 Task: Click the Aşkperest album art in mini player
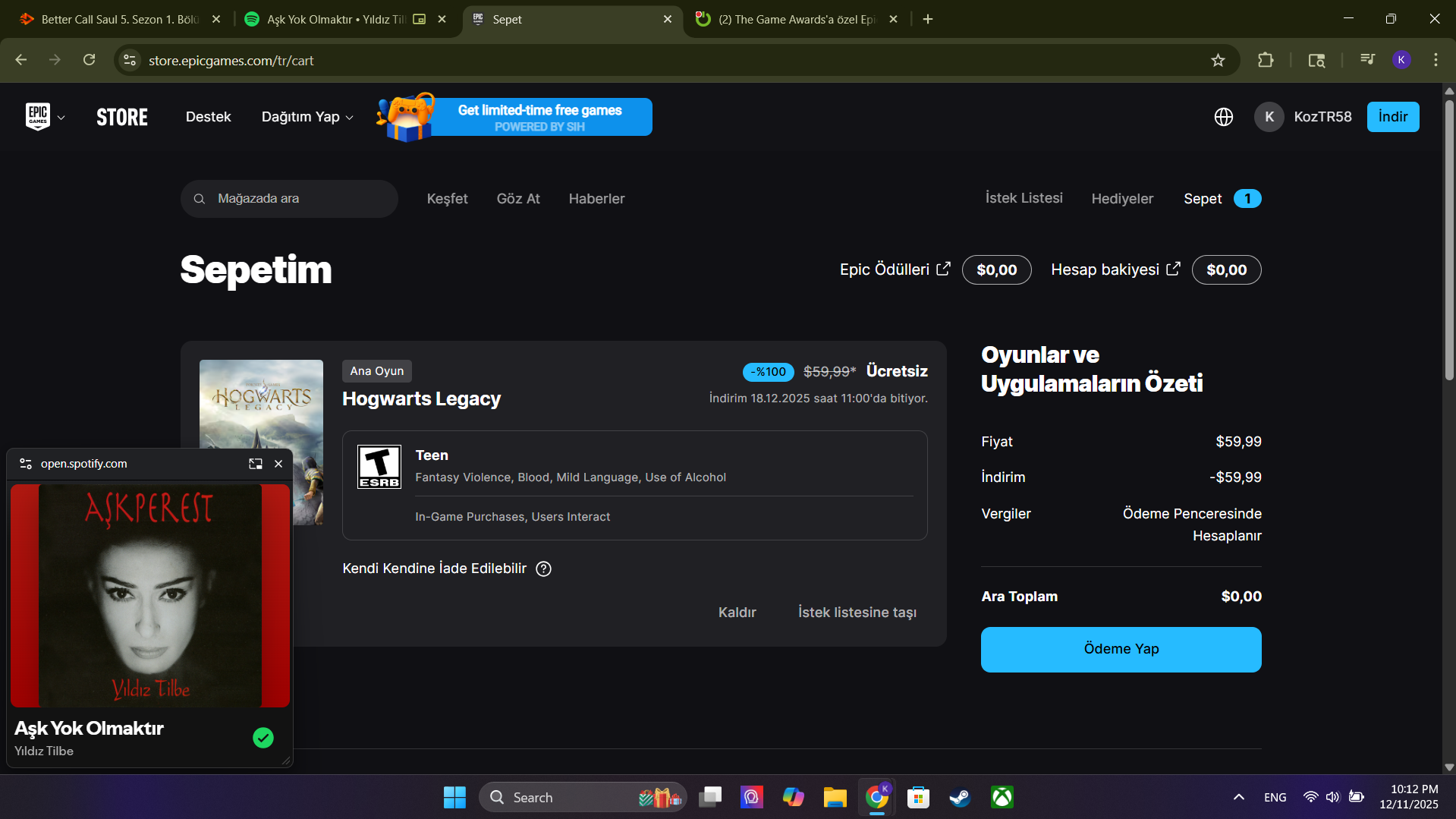coord(150,596)
